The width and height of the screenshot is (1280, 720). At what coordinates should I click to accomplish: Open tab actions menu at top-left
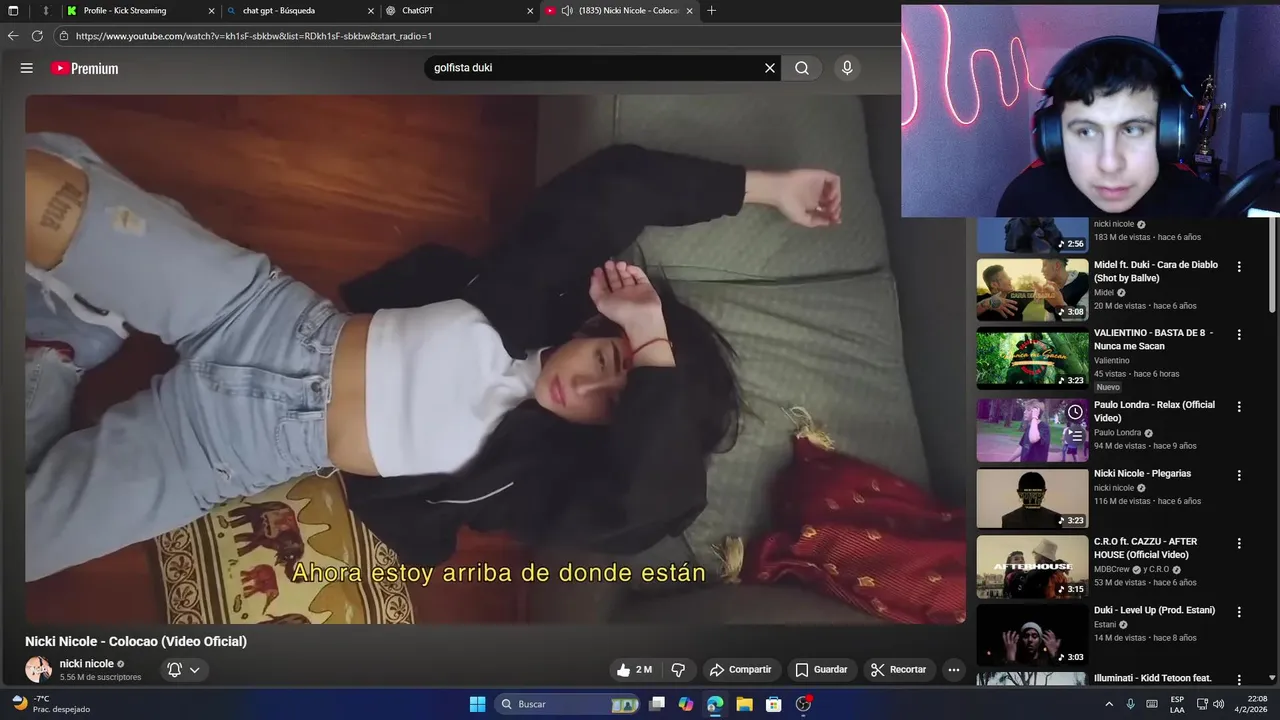(x=13, y=11)
